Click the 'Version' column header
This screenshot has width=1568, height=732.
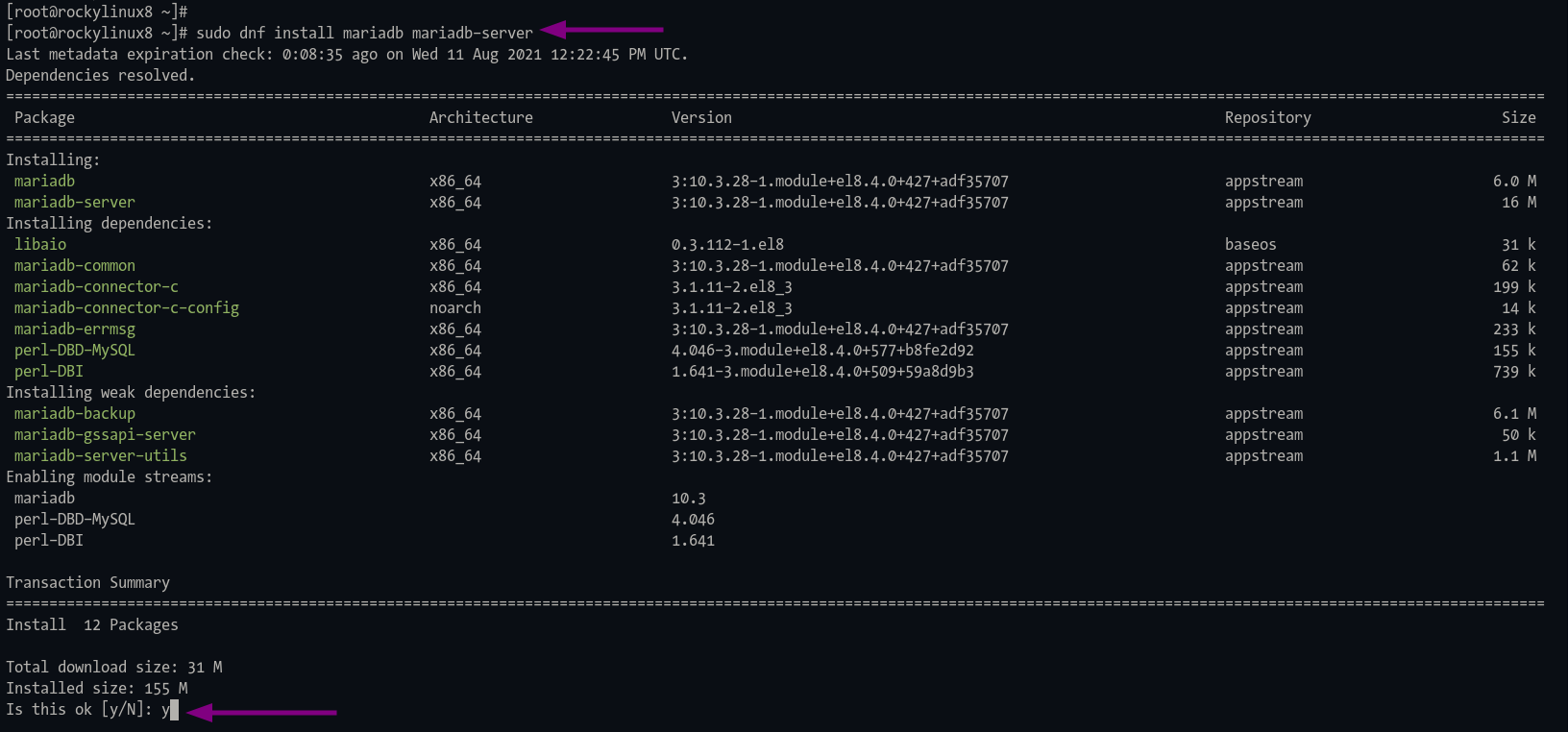[x=701, y=117]
